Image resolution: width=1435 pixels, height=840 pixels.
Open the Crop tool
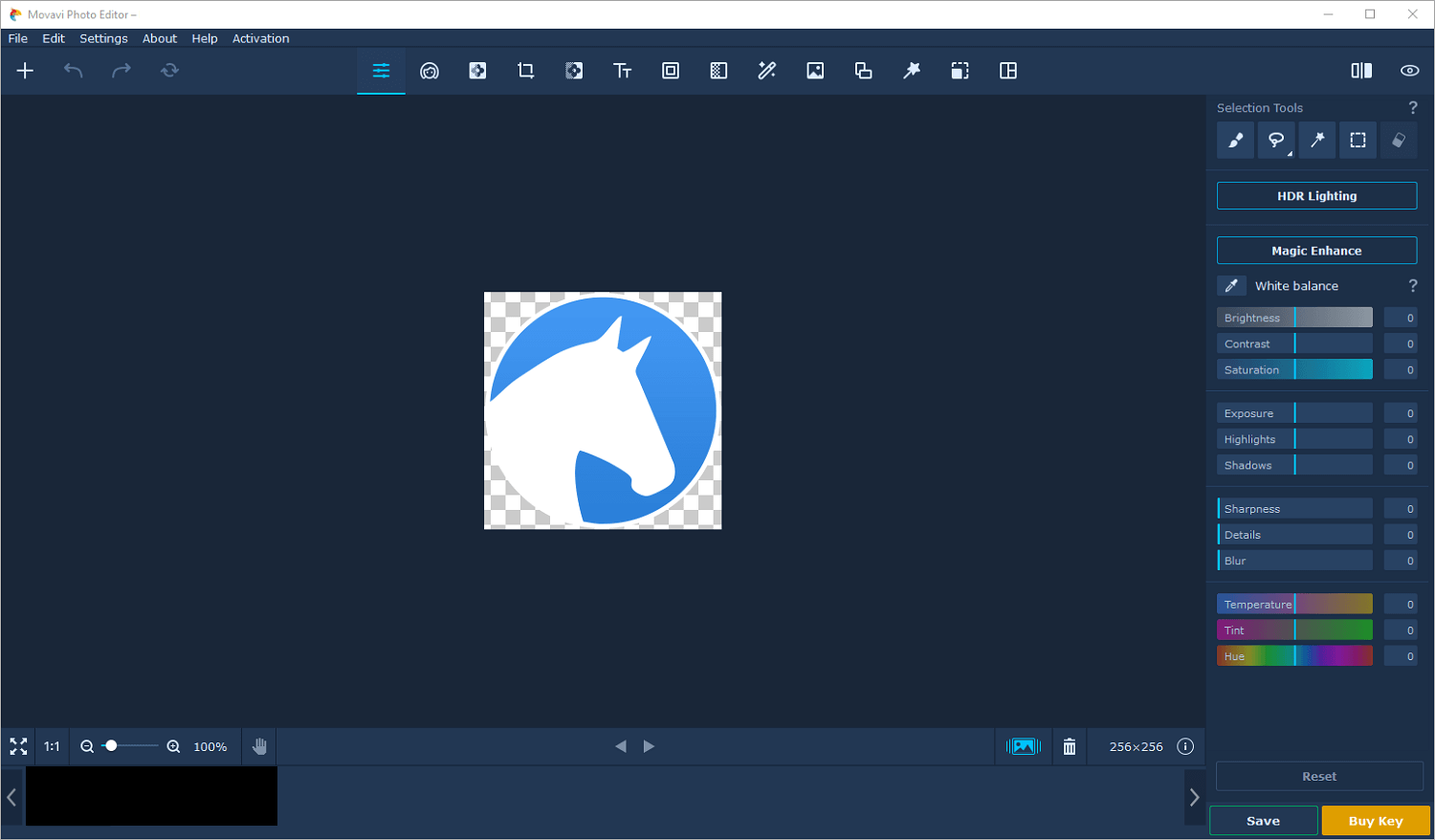point(525,71)
